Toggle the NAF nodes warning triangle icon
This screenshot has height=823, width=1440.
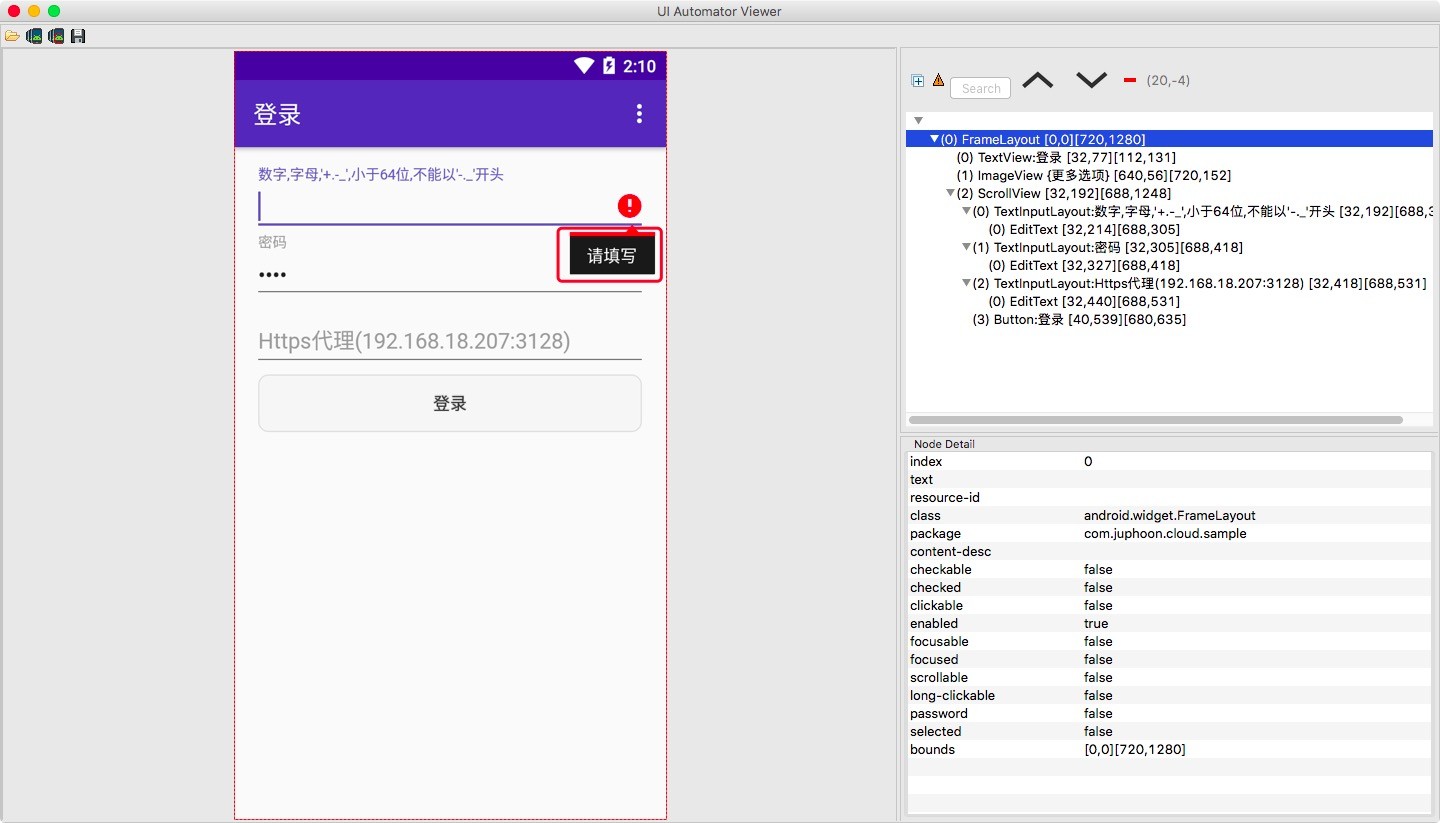pyautogui.click(x=938, y=80)
